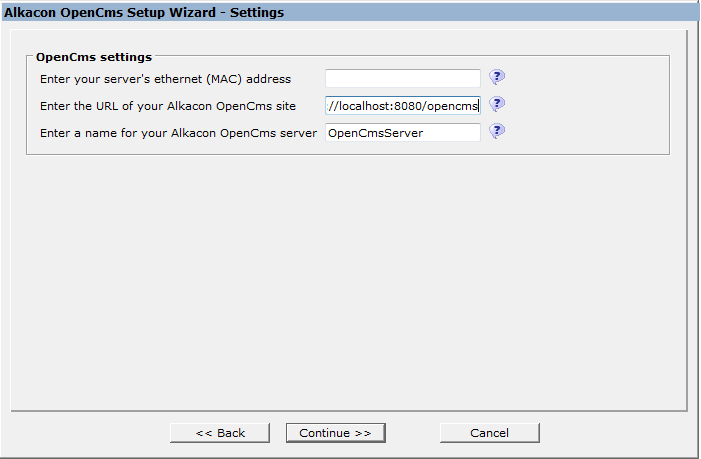701x459 pixels.
Task: Click the "OpenCmsServer" text in the name box
Action: pyautogui.click(x=375, y=132)
